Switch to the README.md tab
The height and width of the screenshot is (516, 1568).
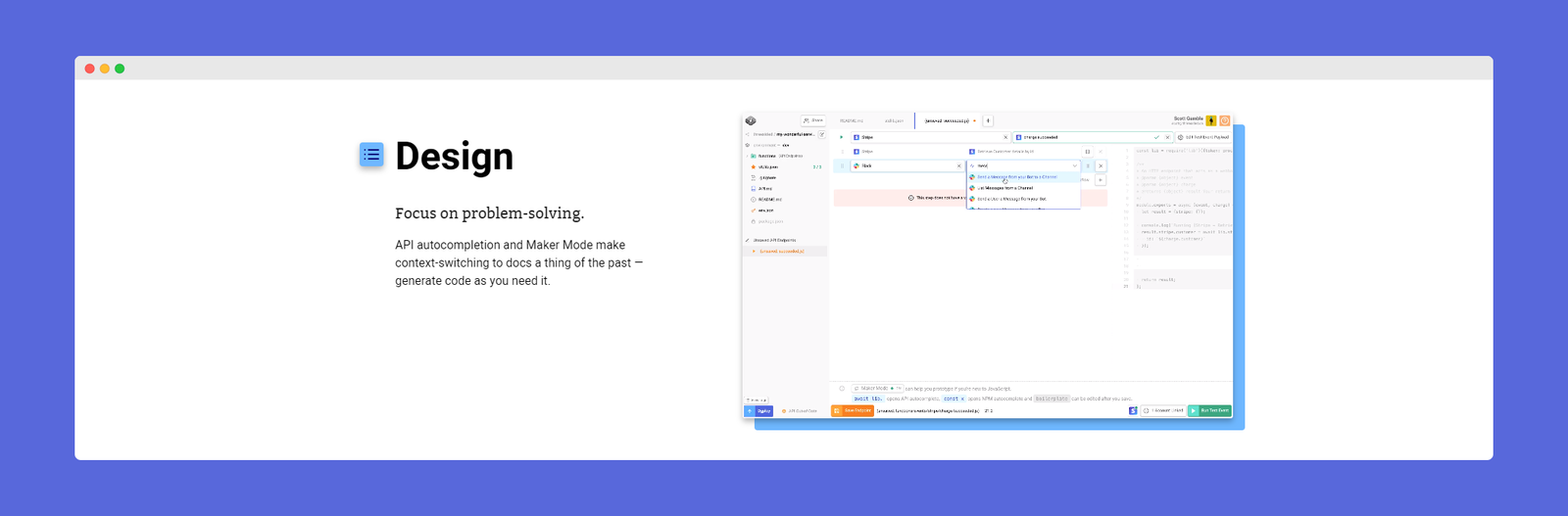pyautogui.click(x=852, y=120)
